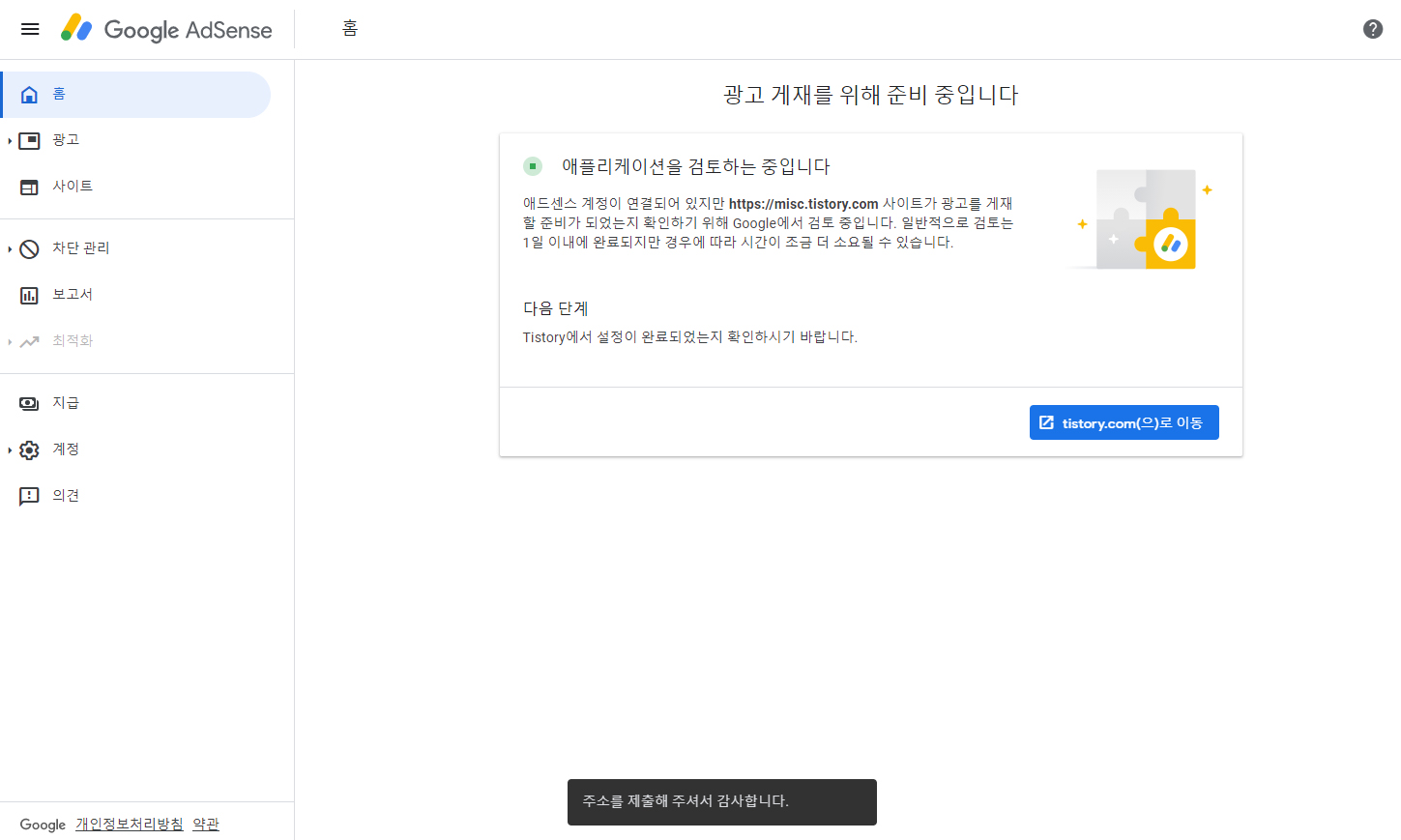Open the 의견 sidebar item
1401x840 pixels.
click(x=135, y=497)
